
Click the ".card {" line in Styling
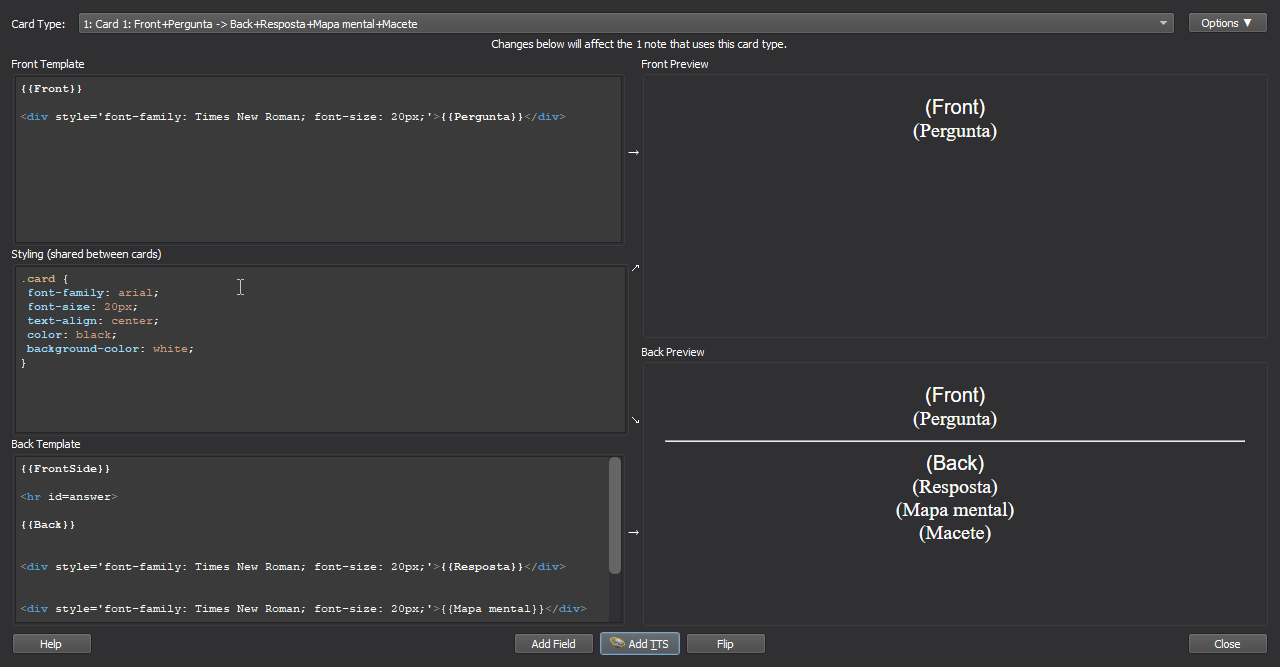point(44,279)
